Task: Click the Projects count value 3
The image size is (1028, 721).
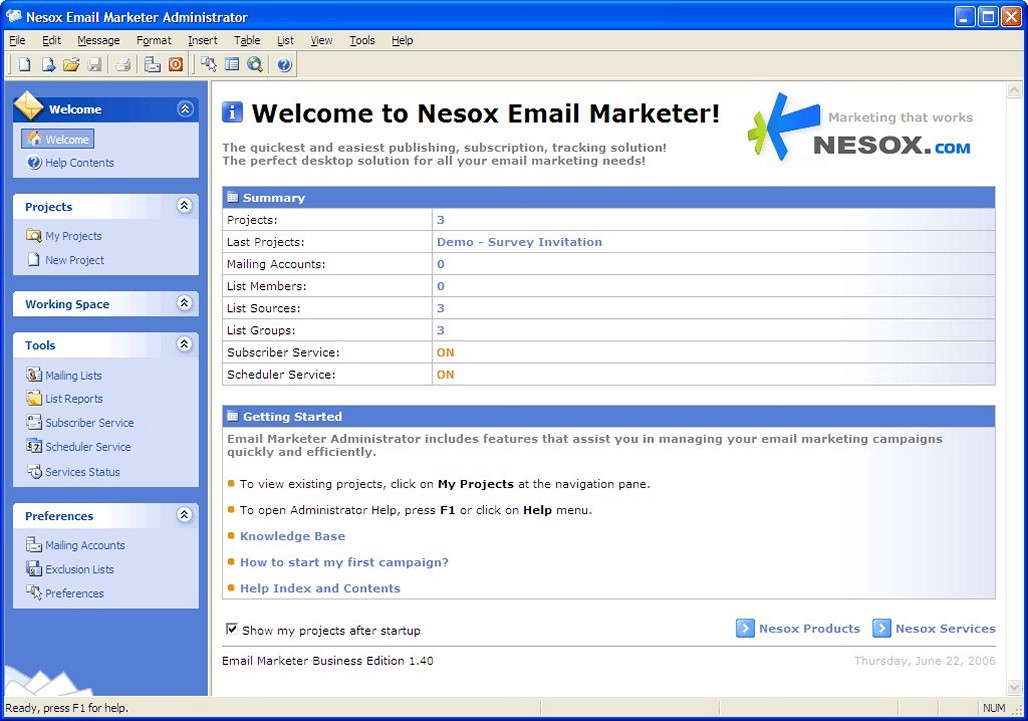Action: pyautogui.click(x=441, y=220)
